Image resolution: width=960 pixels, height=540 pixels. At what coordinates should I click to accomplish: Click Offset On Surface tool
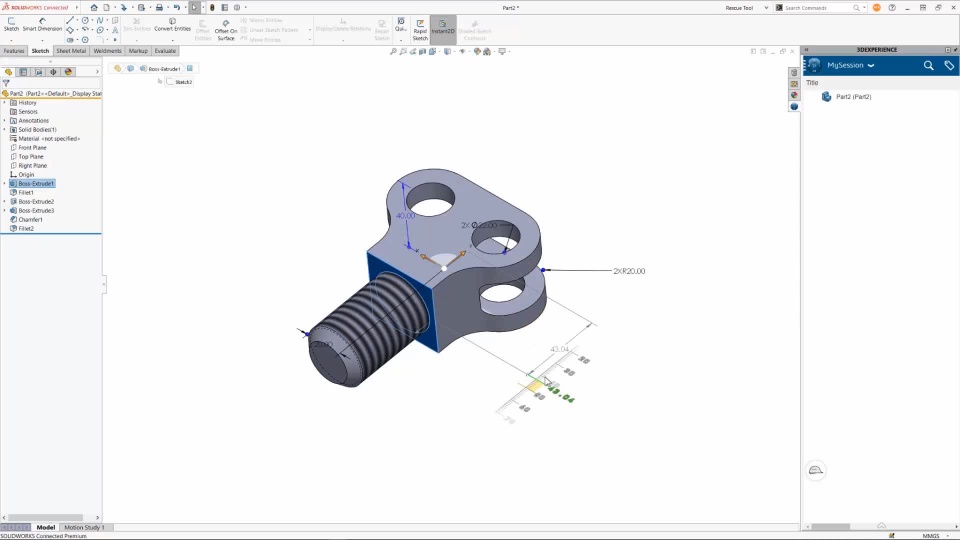tap(225, 29)
